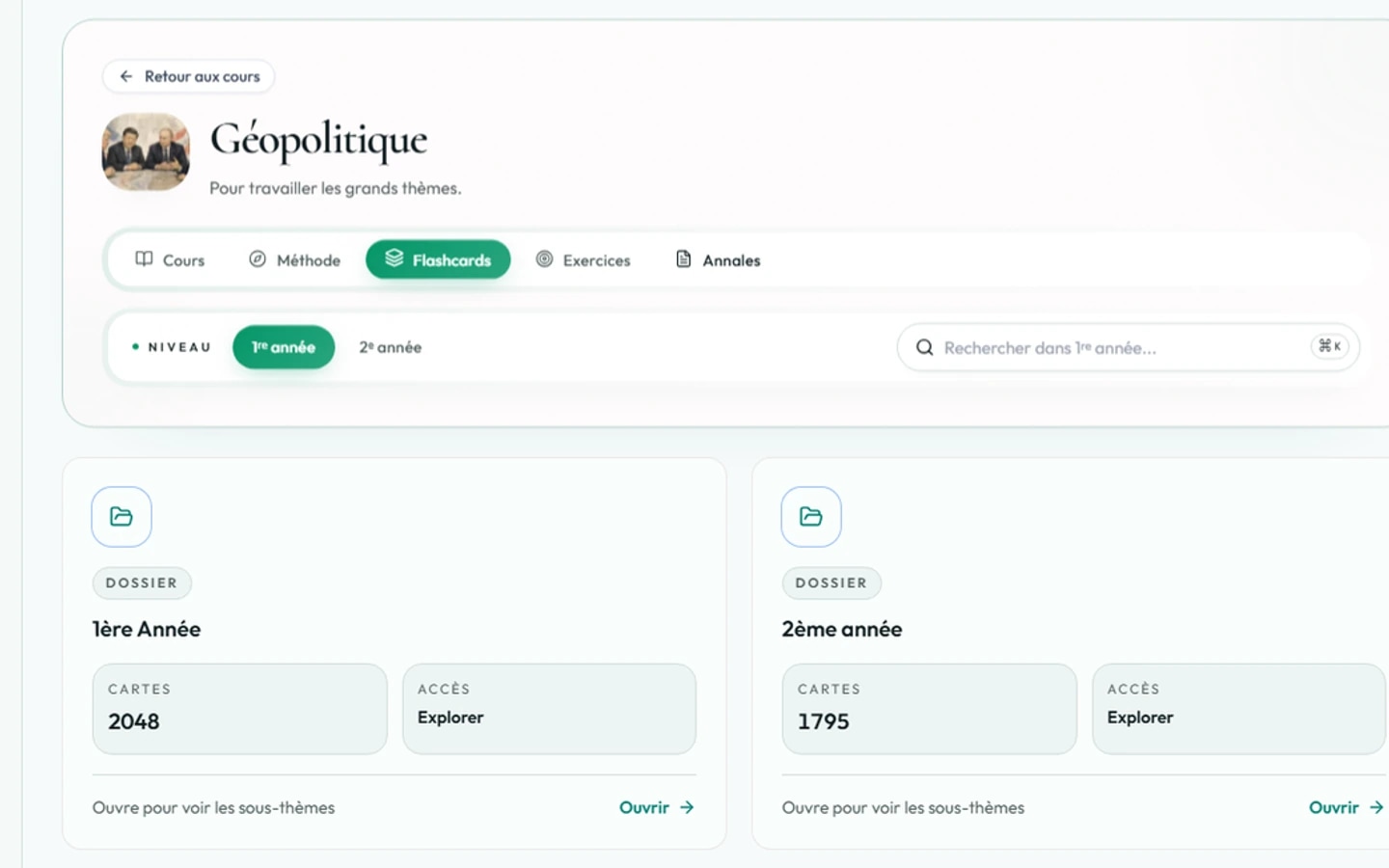Click the target icon beside Exercices
This screenshot has width=1389, height=868.
(545, 258)
